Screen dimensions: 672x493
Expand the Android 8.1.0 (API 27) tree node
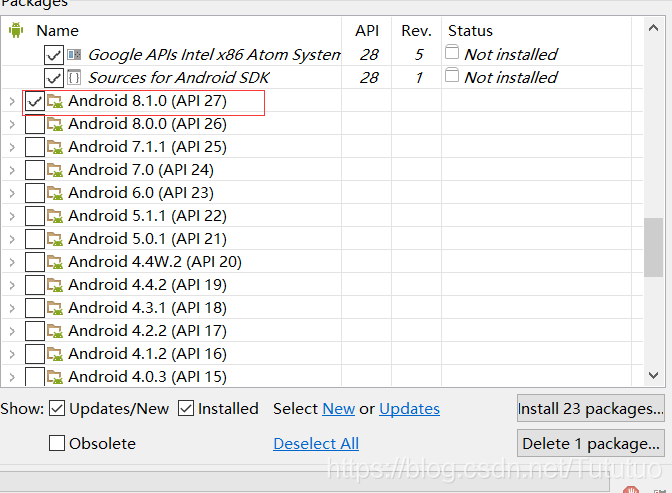12,102
